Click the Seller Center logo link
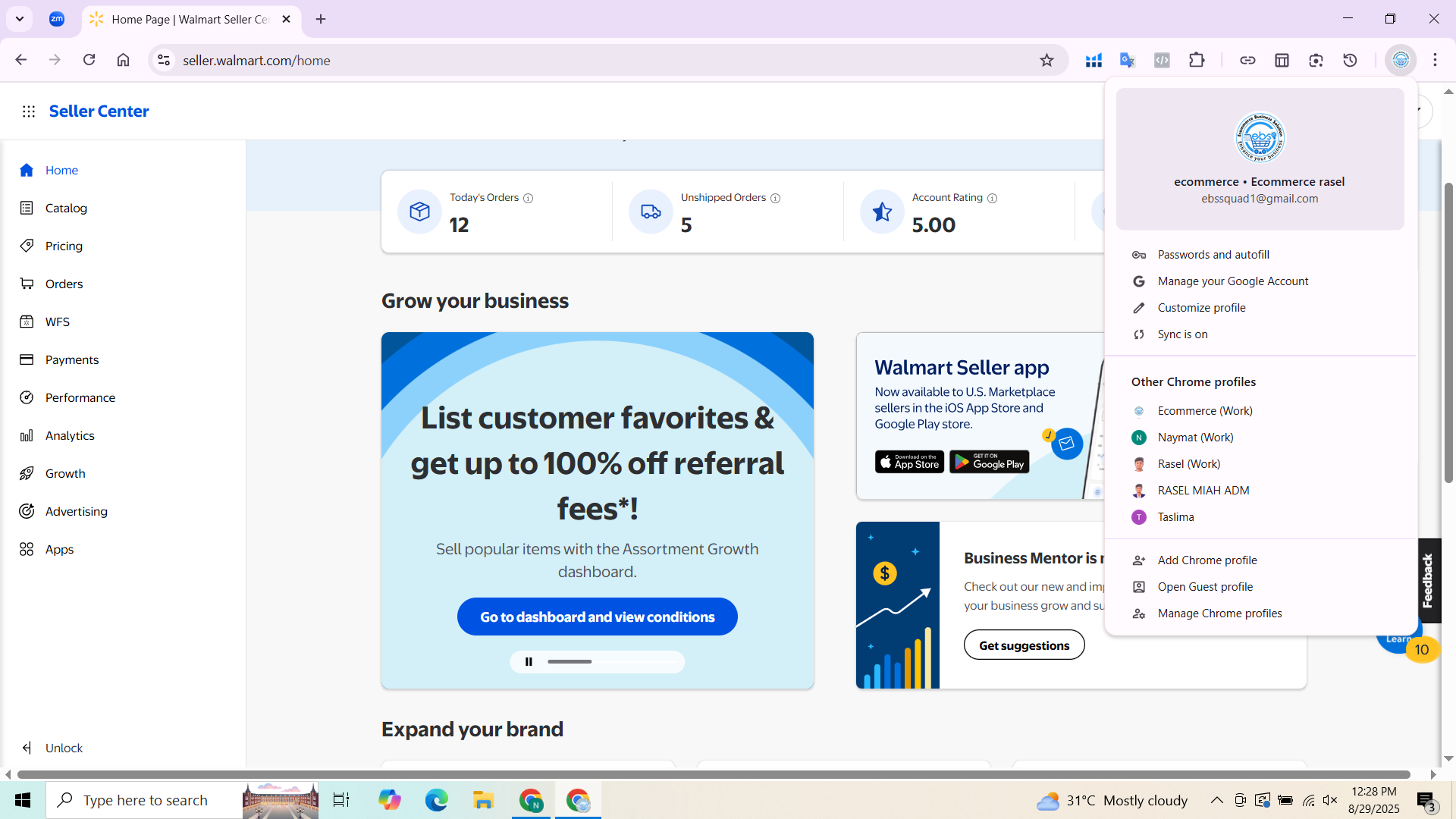The height and width of the screenshot is (819, 1456). [x=99, y=111]
